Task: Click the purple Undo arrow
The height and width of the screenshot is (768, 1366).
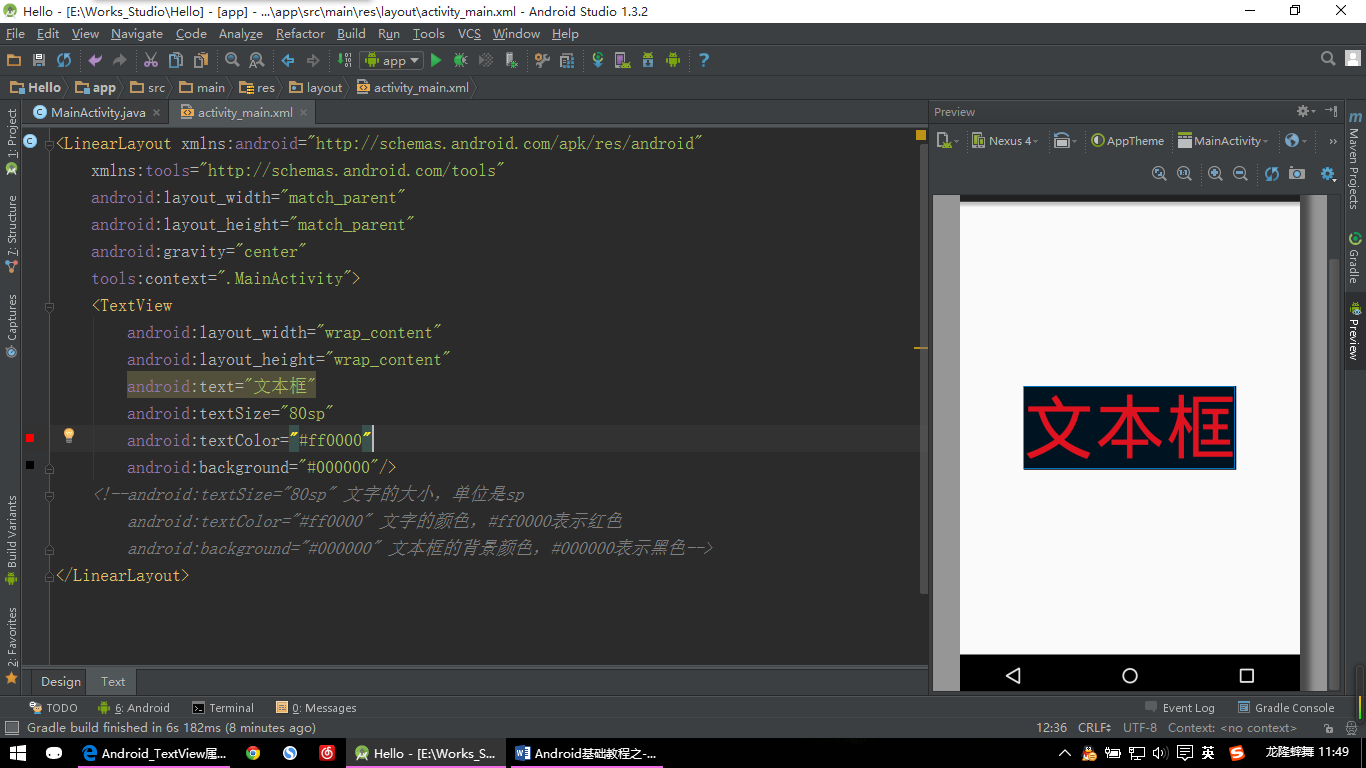Action: (95, 60)
